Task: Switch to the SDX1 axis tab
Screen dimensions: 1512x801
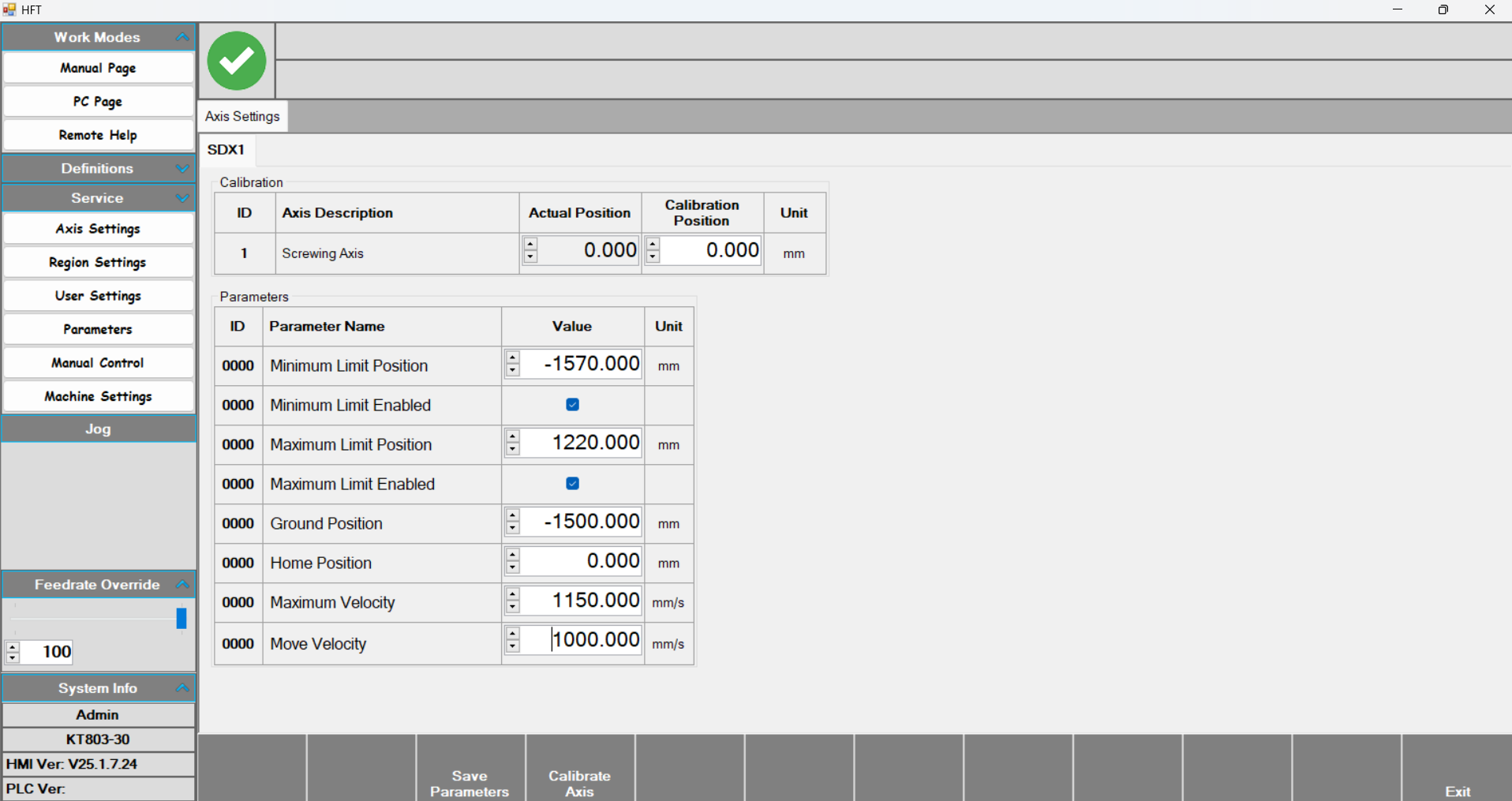Action: tap(226, 149)
